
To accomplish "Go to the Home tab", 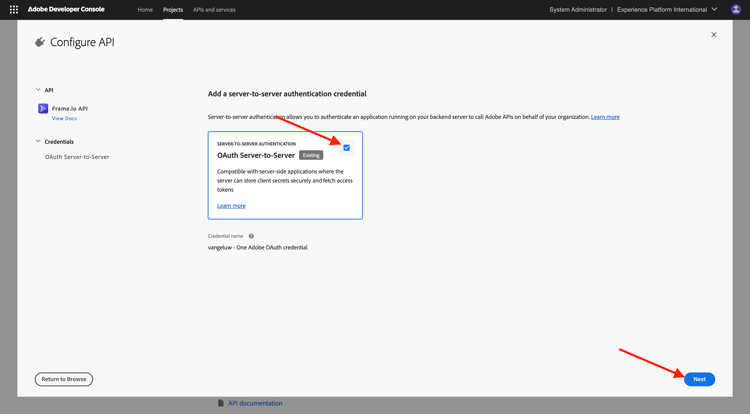I will coord(145,10).
